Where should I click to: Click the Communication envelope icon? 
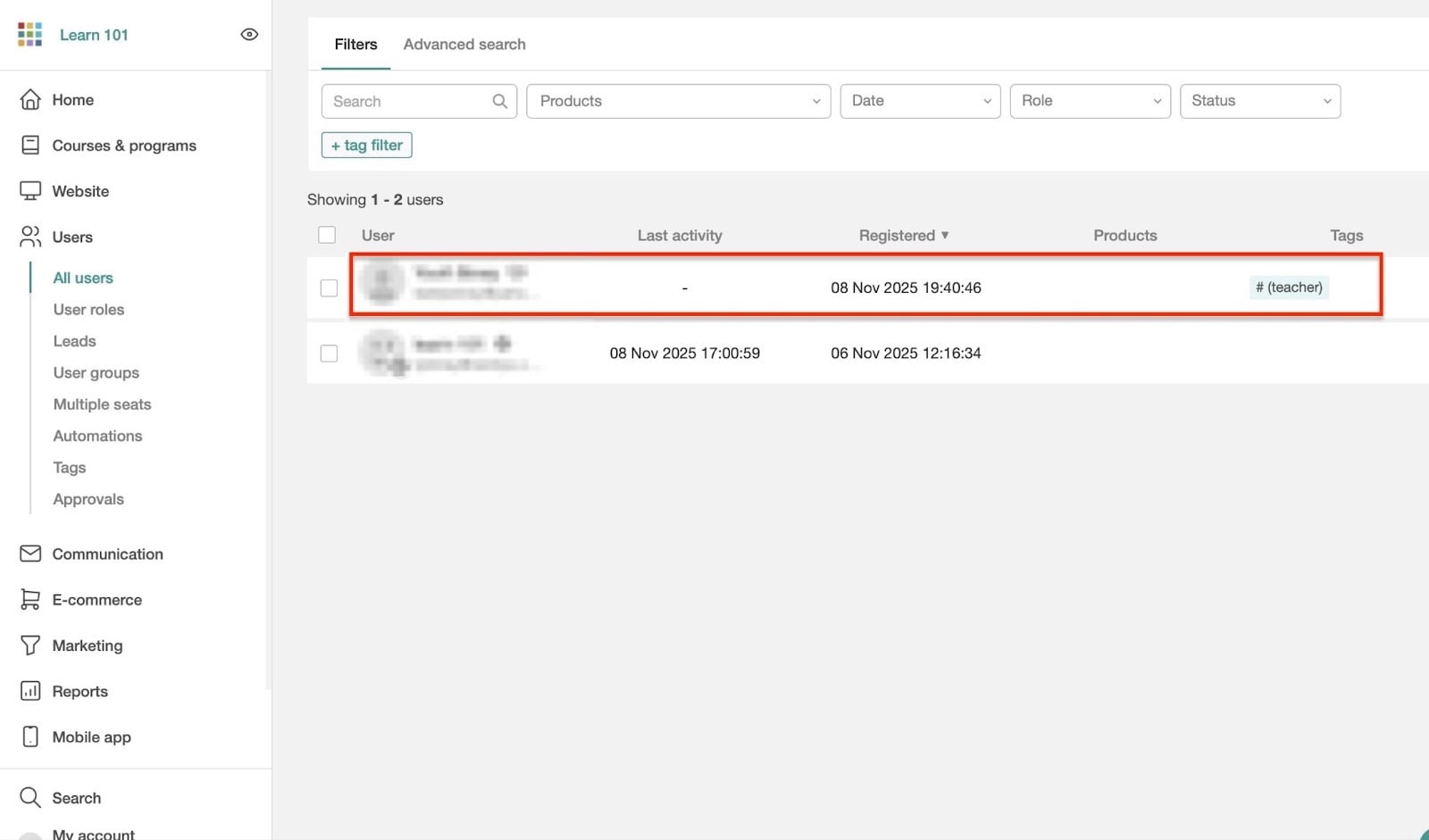30,554
